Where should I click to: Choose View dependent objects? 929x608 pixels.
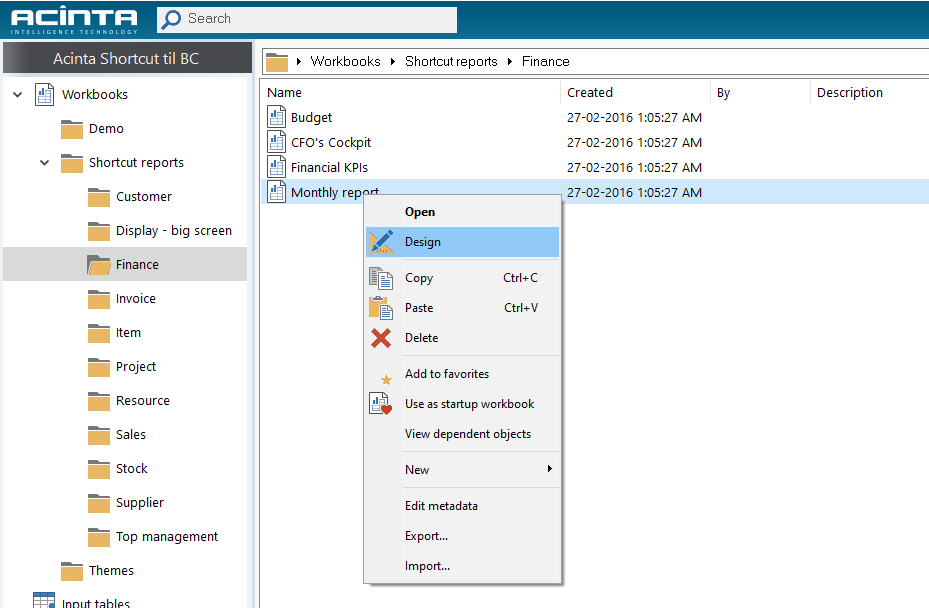click(x=462, y=434)
